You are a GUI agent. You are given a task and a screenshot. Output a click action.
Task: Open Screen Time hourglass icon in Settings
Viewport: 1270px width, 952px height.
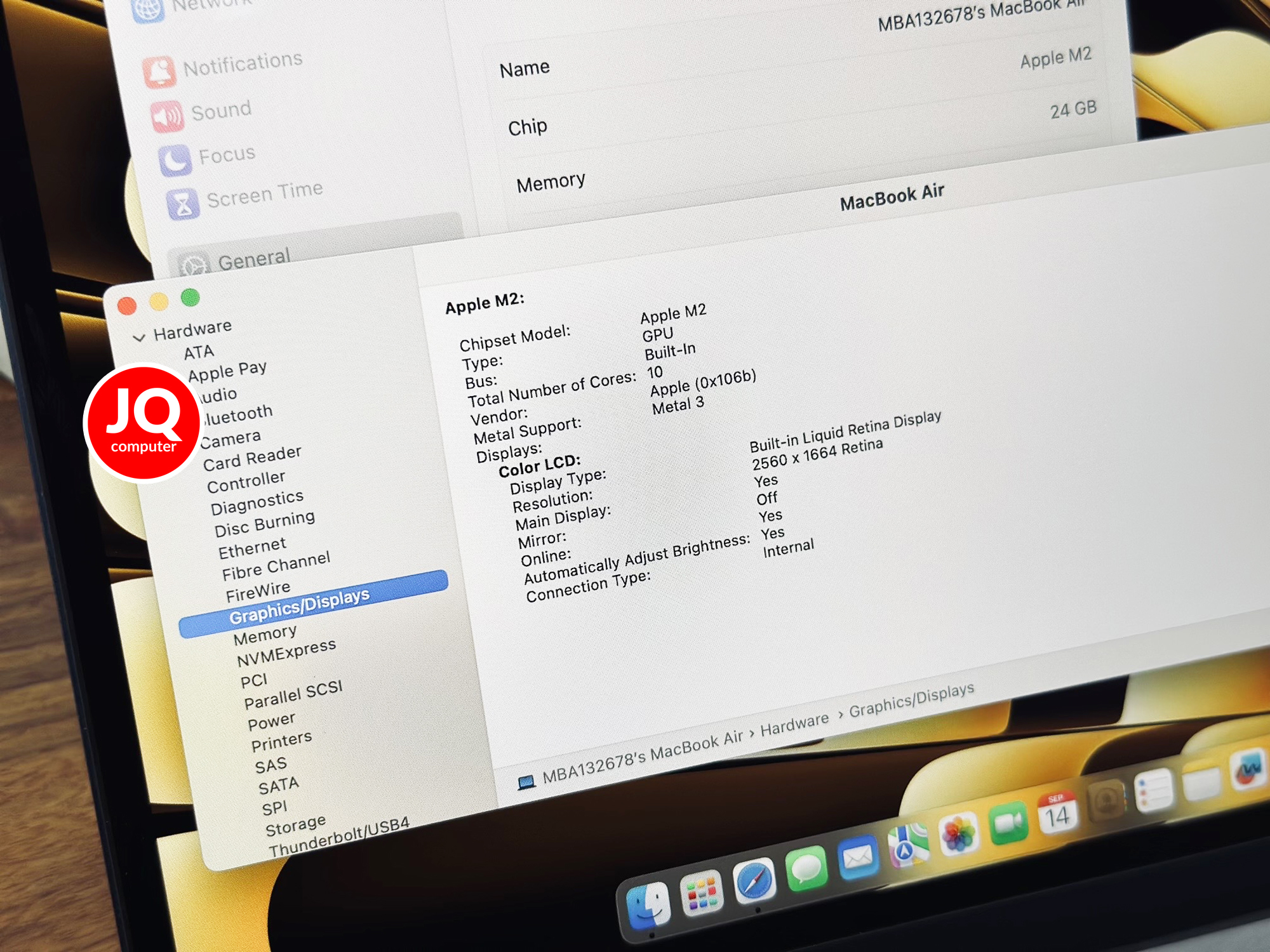point(183,204)
